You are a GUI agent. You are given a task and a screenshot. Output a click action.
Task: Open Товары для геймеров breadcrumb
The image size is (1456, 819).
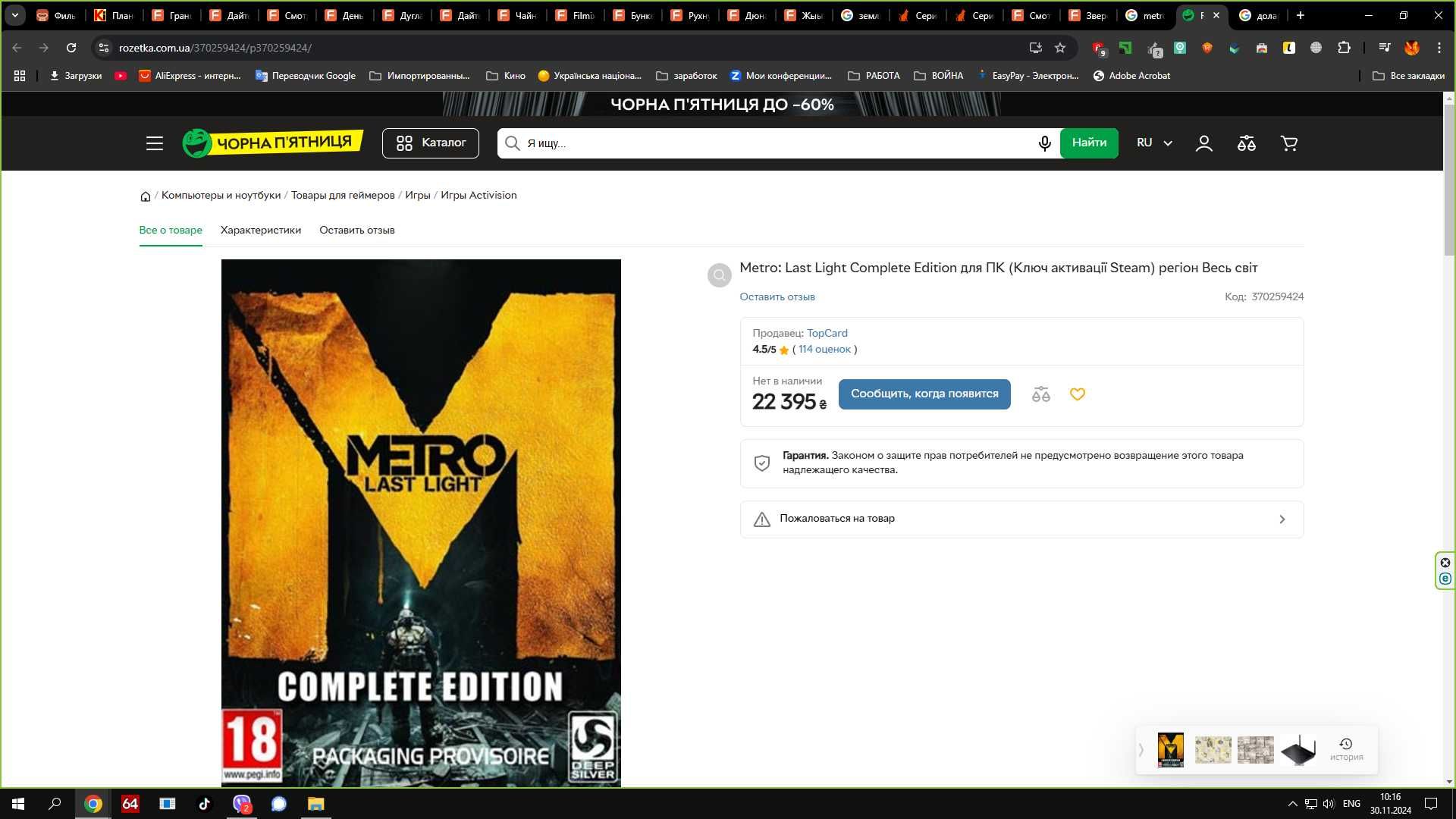[x=343, y=196]
